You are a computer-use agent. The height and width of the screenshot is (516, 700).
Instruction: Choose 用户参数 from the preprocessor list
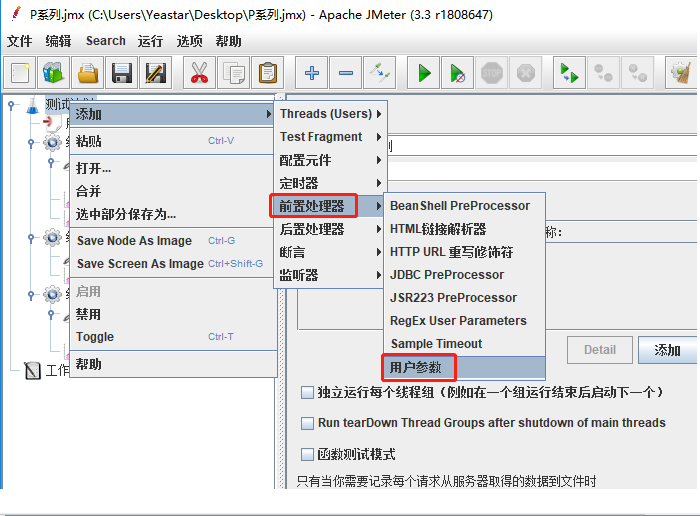[465, 367]
